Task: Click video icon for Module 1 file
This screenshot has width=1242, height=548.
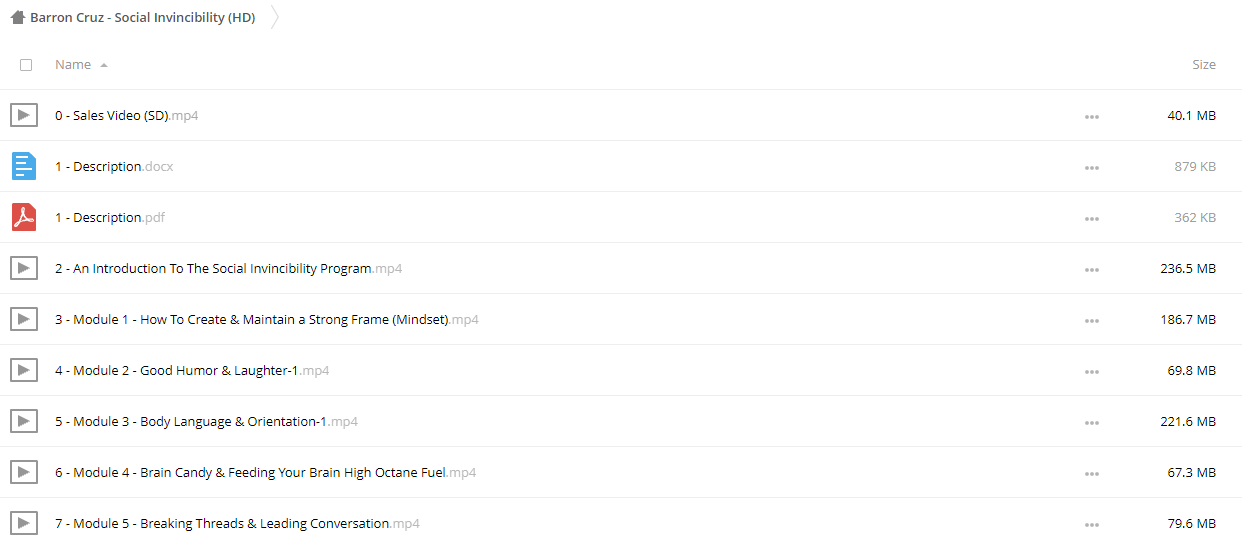Action: point(24,319)
